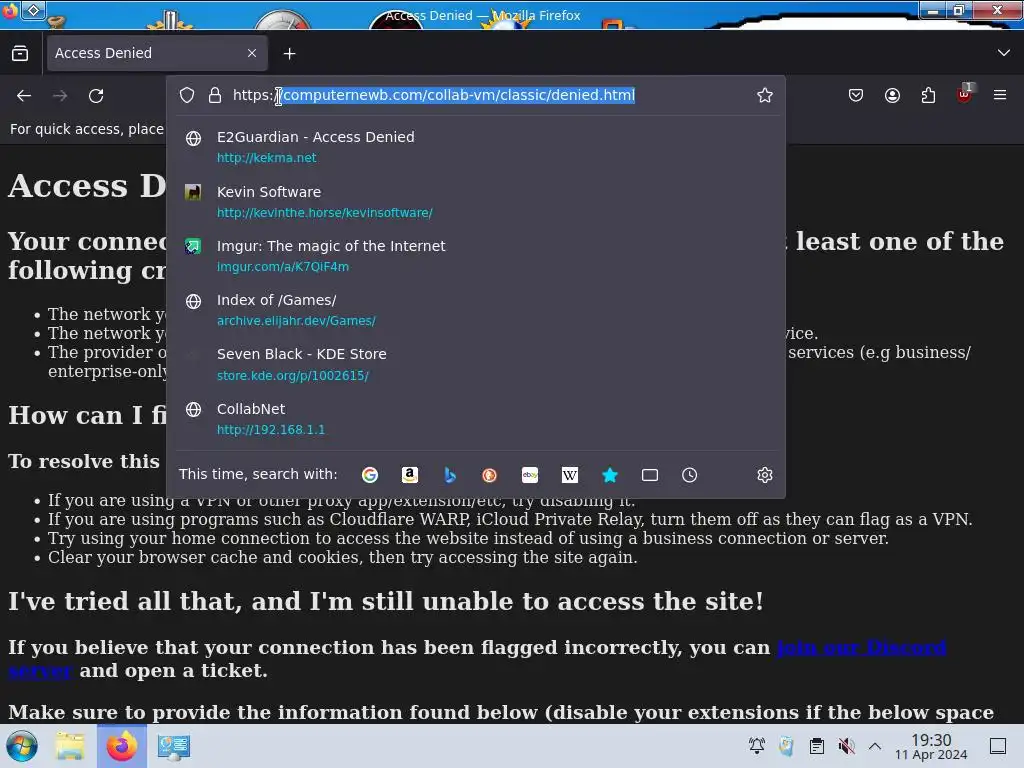This screenshot has height=768, width=1024.
Task: Search this time with eBay
Action: pyautogui.click(x=530, y=475)
